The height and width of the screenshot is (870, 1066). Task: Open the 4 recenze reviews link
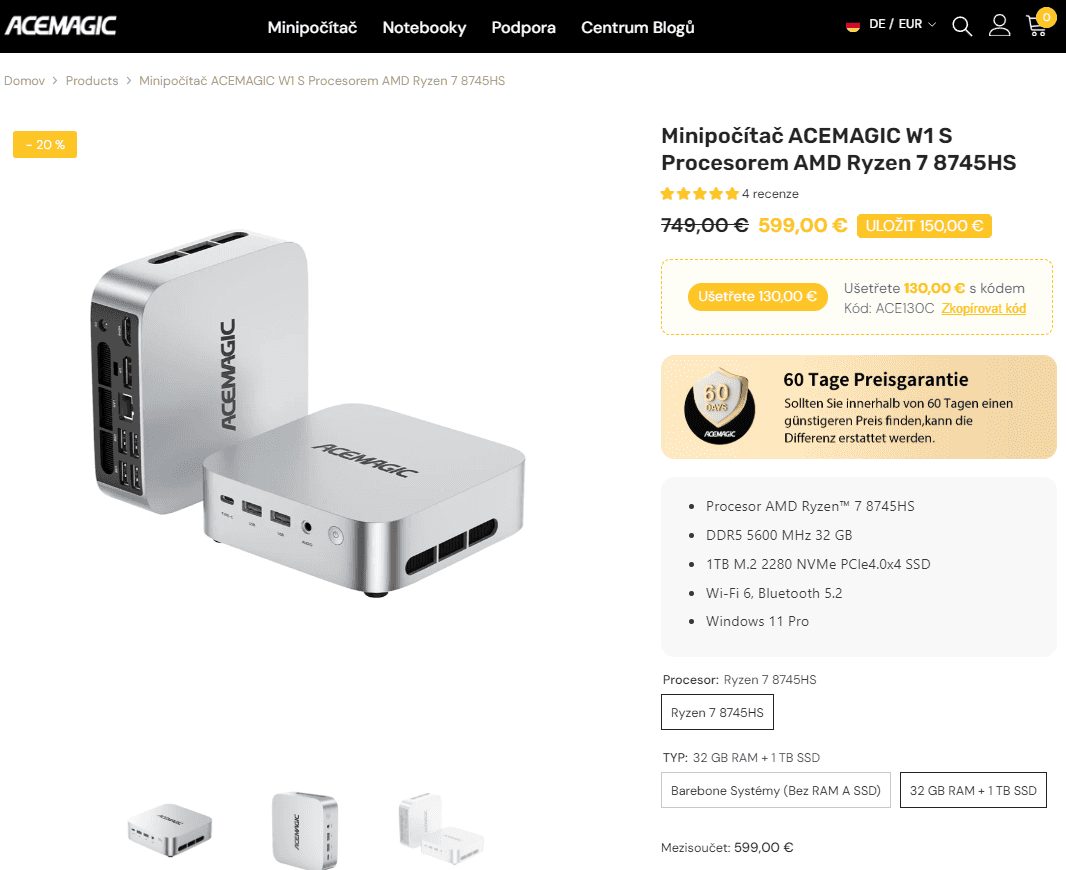770,194
